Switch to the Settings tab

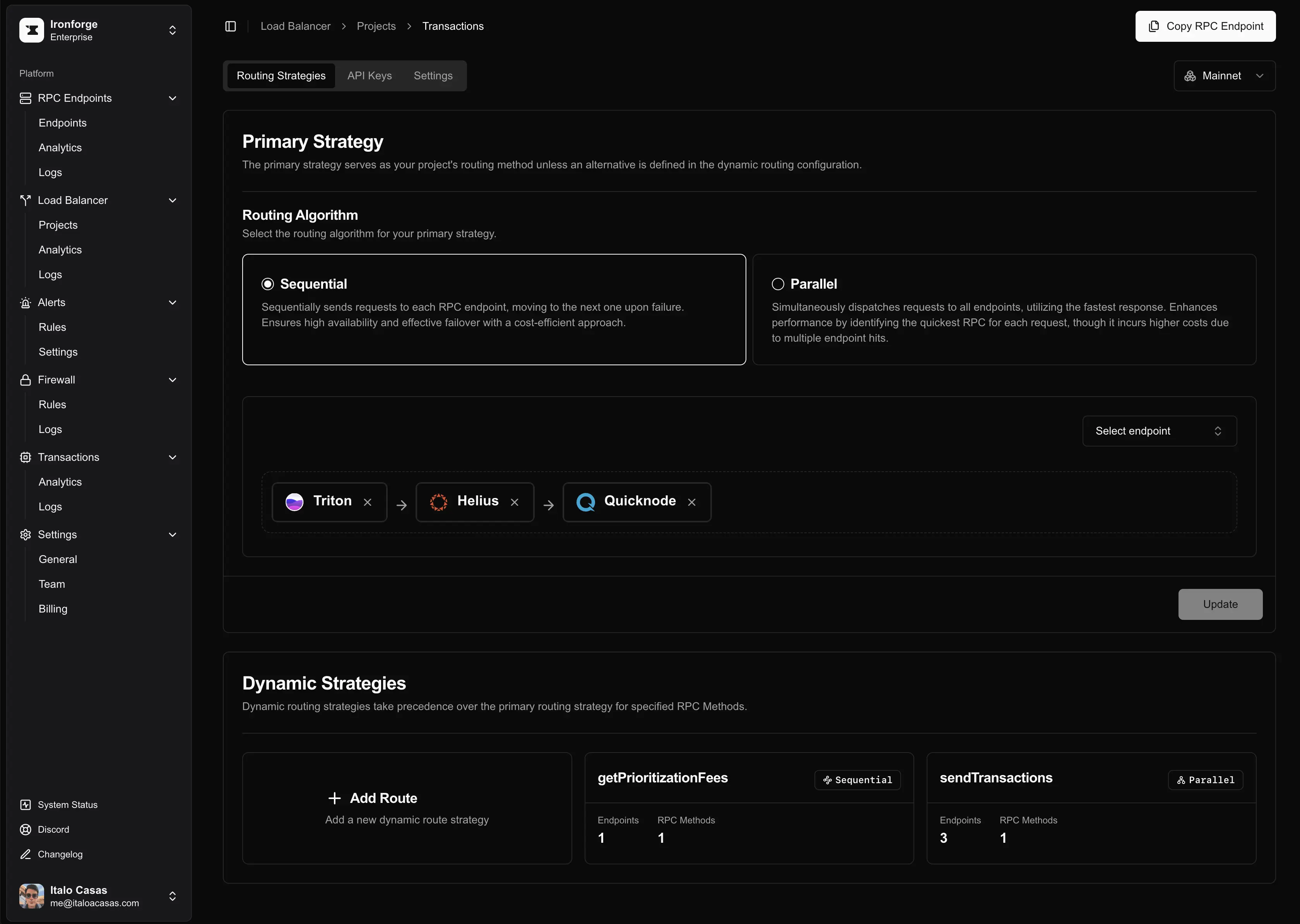(433, 76)
